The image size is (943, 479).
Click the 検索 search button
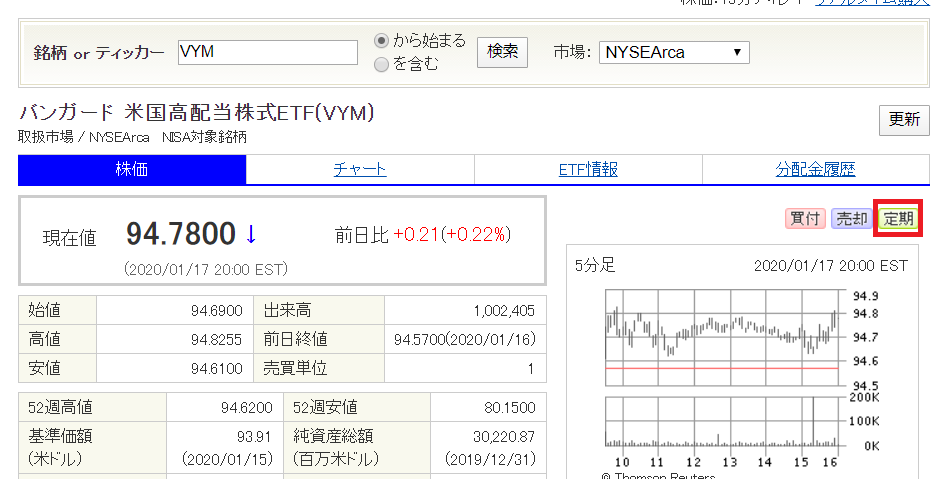pyautogui.click(x=502, y=52)
